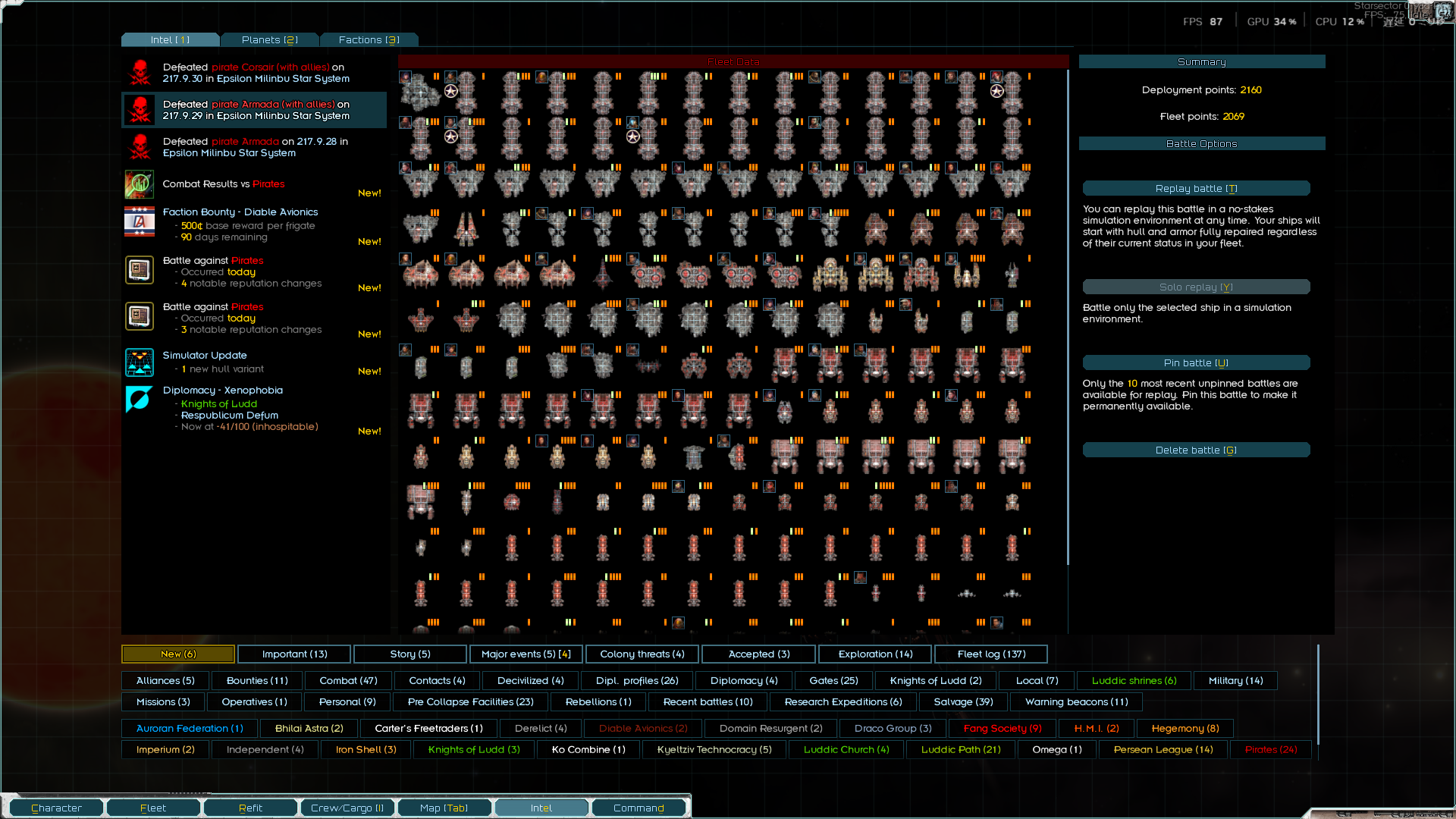Open Faction Bounty - Diable Avionics entry
Screen dimensions: 1456x819
pyautogui.click(x=254, y=224)
